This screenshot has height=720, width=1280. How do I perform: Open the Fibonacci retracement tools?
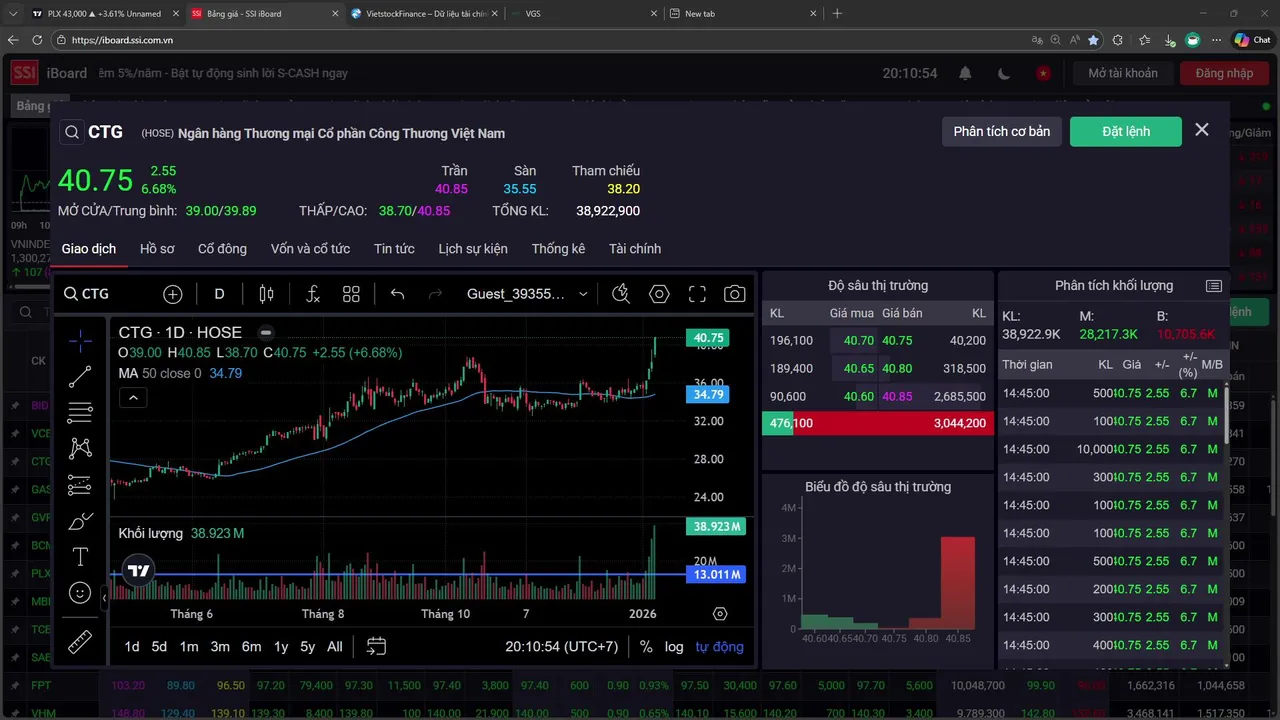pos(80,412)
